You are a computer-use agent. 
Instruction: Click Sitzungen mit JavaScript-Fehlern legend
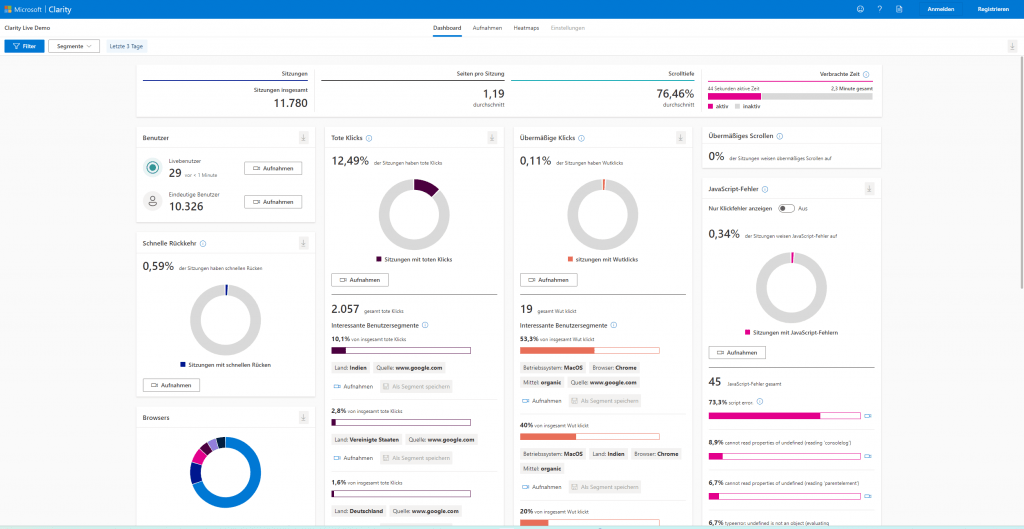[792, 332]
